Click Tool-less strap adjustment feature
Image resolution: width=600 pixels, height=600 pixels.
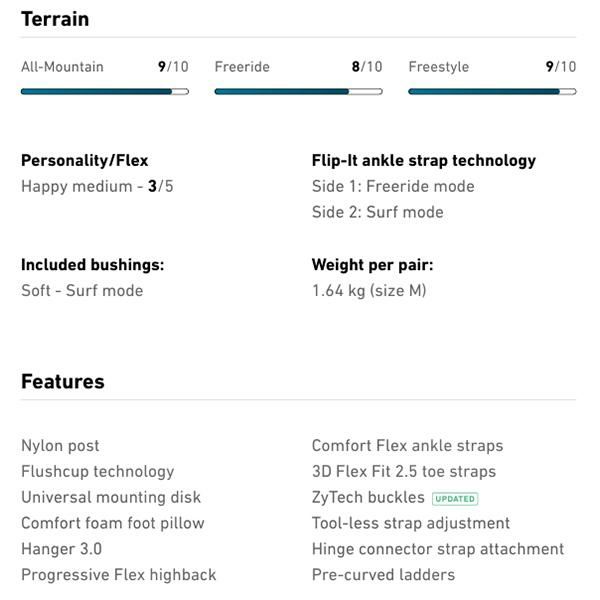(x=410, y=523)
